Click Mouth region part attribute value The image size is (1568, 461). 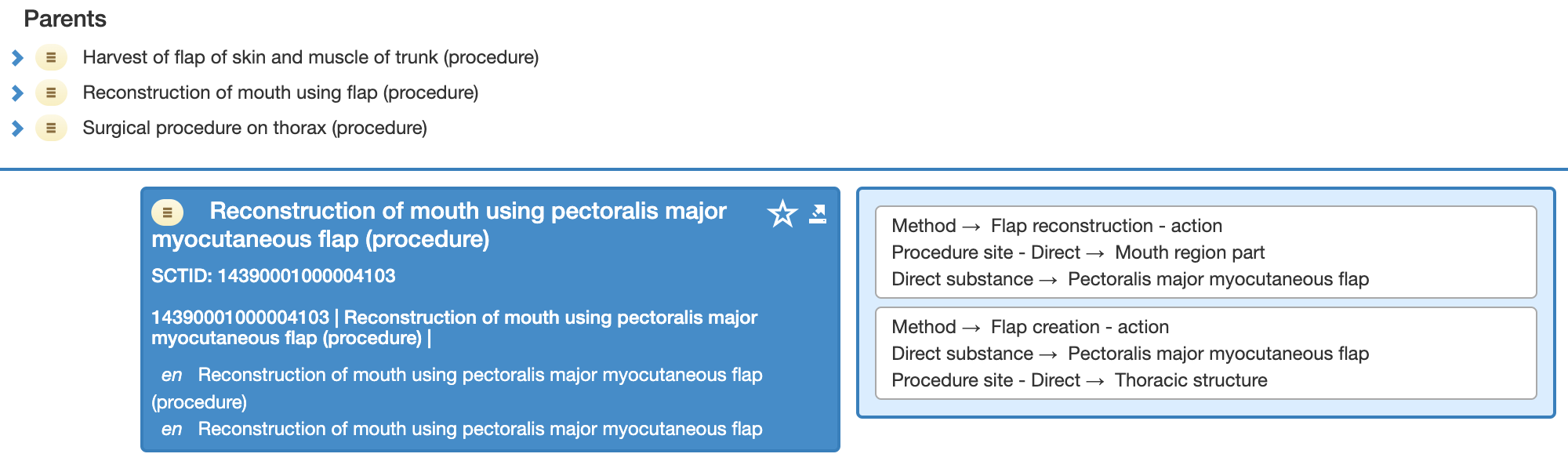pyautogui.click(x=1189, y=252)
